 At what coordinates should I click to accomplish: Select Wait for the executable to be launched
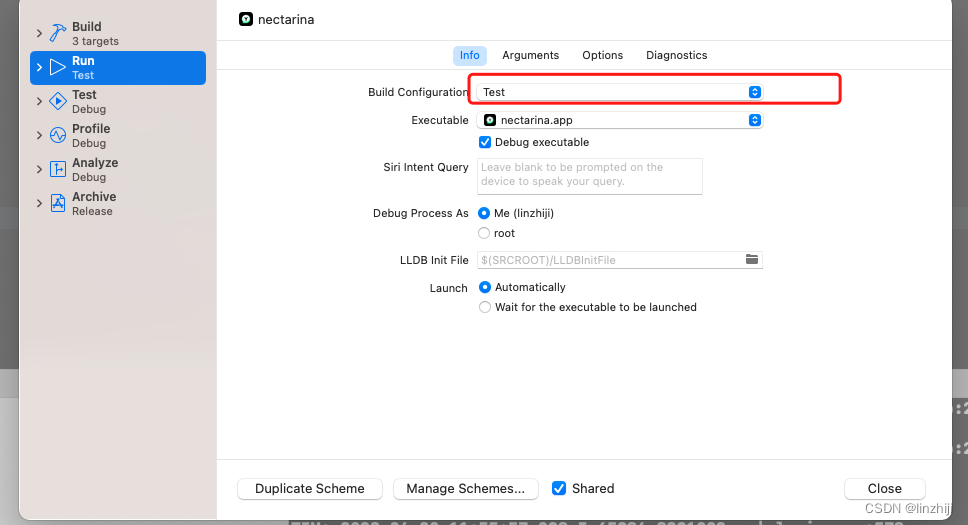[485, 307]
